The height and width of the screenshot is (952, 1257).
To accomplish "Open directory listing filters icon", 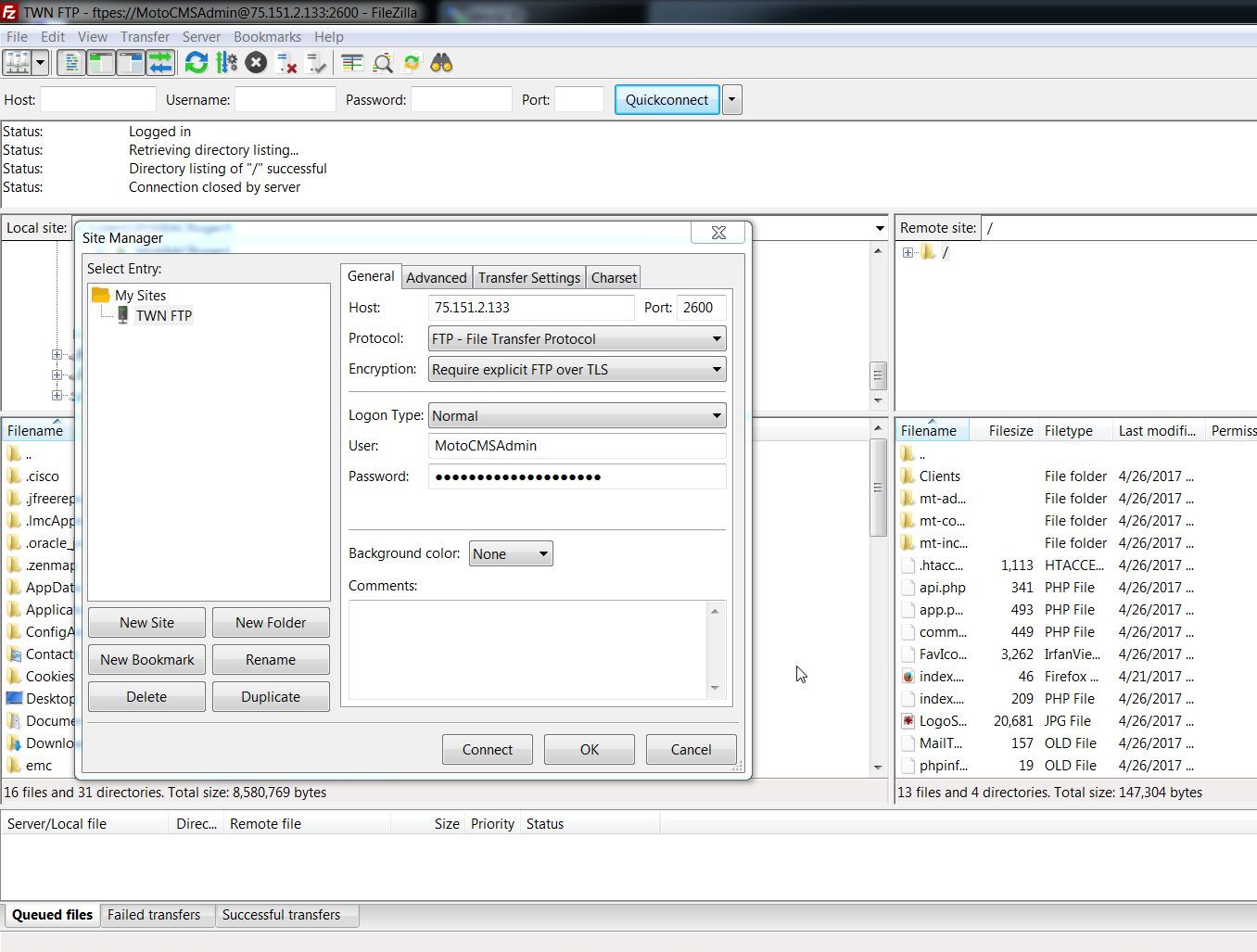I will click(x=352, y=63).
